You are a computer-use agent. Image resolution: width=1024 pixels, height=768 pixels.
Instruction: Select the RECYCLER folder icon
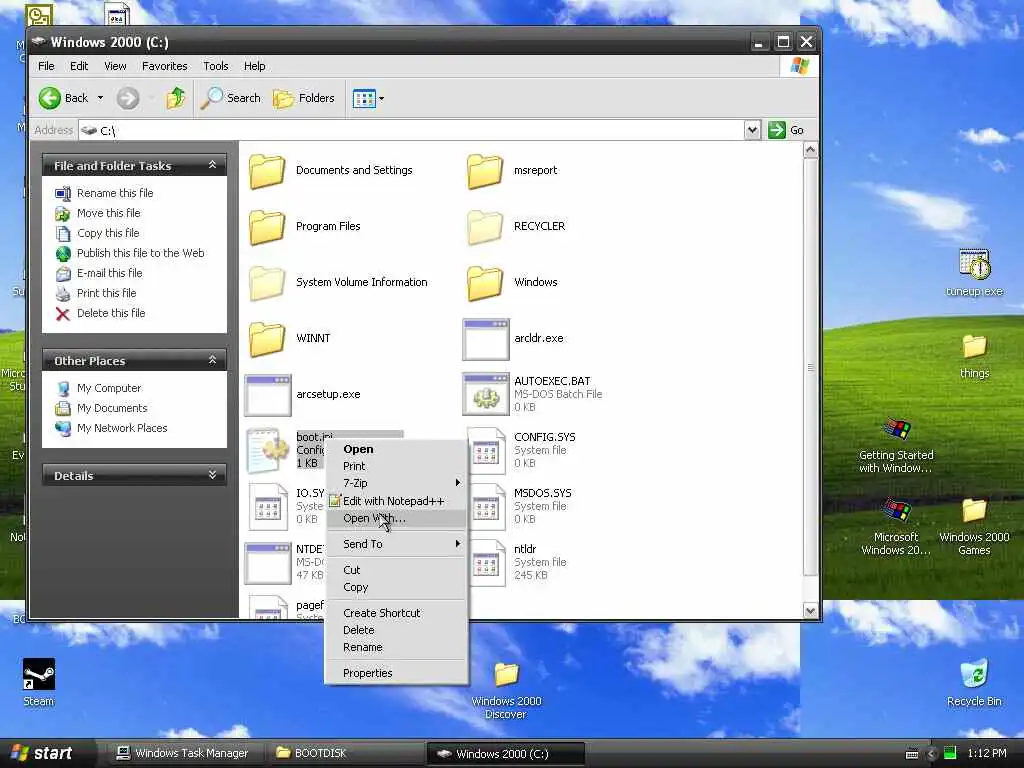click(485, 227)
